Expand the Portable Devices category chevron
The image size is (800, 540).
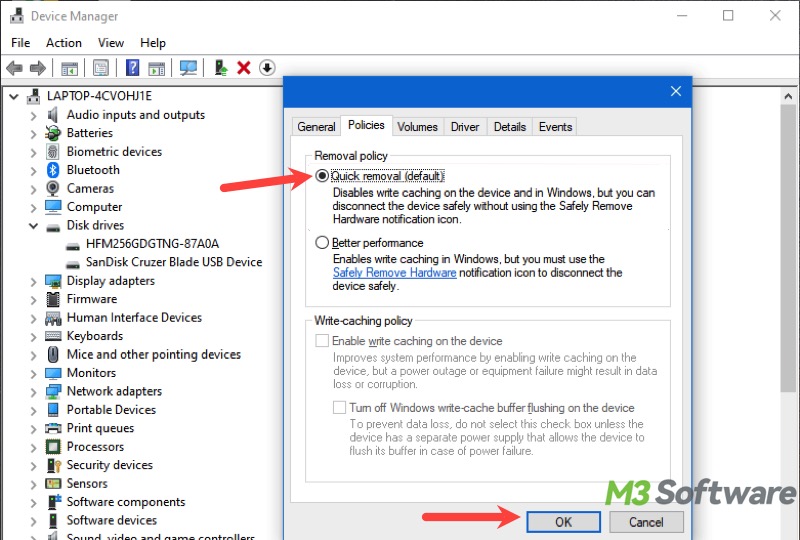point(34,410)
